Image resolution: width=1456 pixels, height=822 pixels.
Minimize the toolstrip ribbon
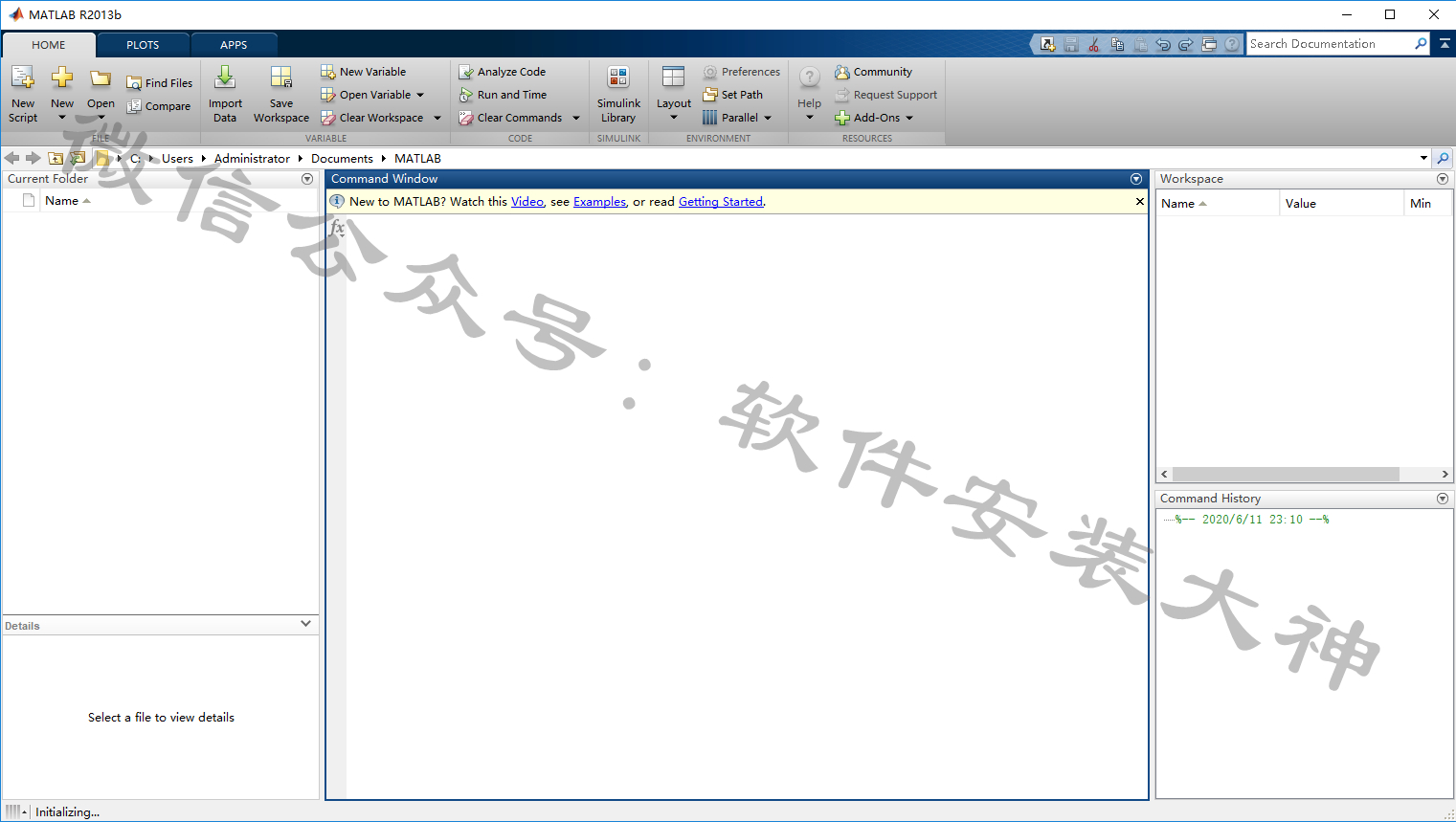tap(1445, 44)
